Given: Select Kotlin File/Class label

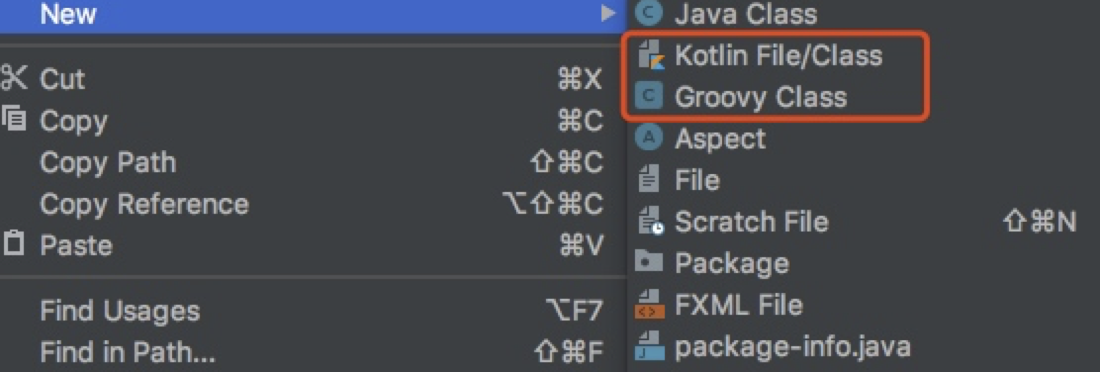Looking at the screenshot, I should (x=778, y=55).
